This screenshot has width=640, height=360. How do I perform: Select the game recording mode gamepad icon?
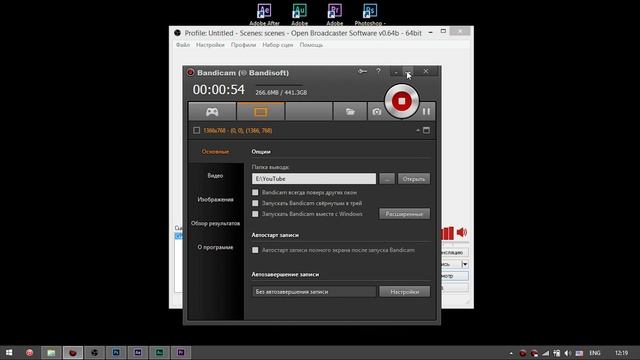pyautogui.click(x=212, y=111)
